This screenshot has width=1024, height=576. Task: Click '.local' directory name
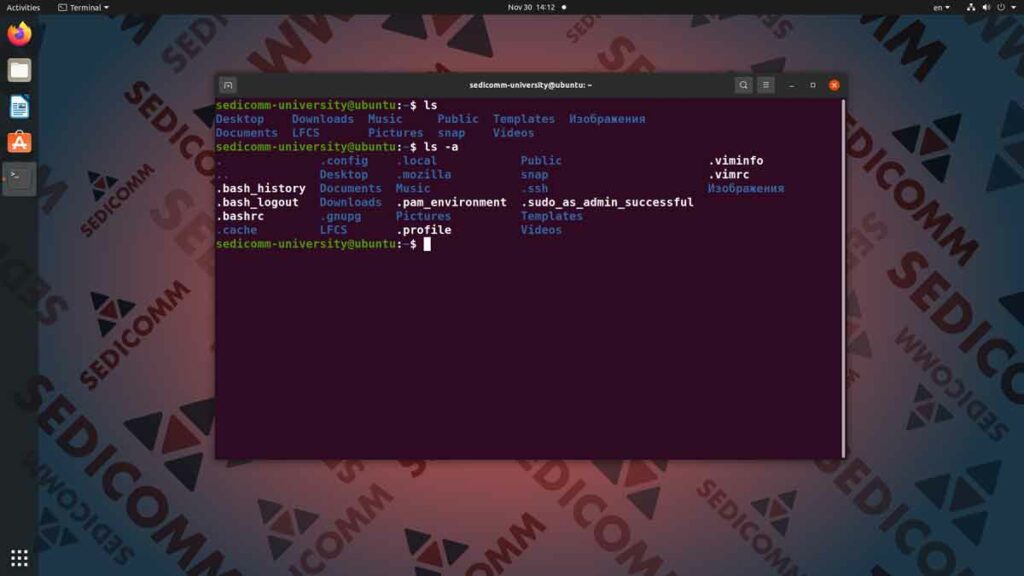pos(417,161)
